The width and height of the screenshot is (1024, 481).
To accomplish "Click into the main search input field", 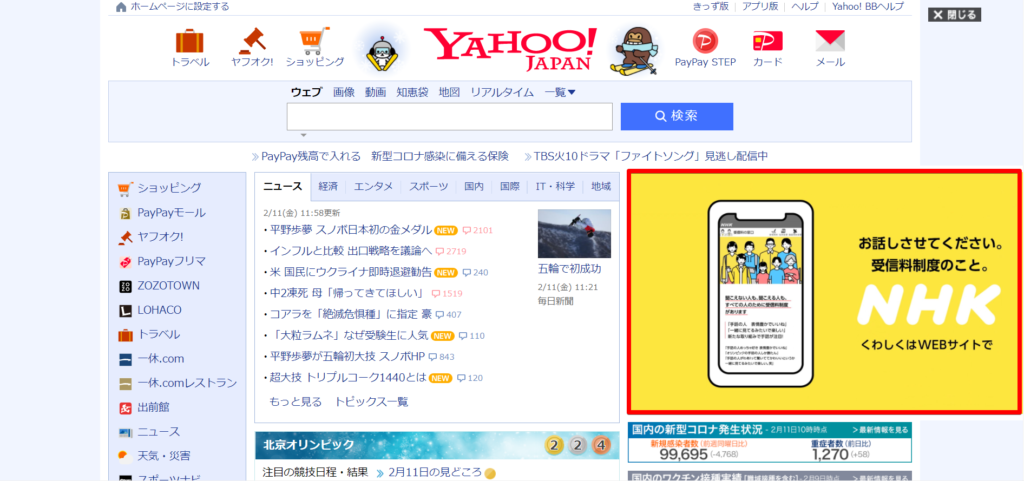I will coord(449,116).
